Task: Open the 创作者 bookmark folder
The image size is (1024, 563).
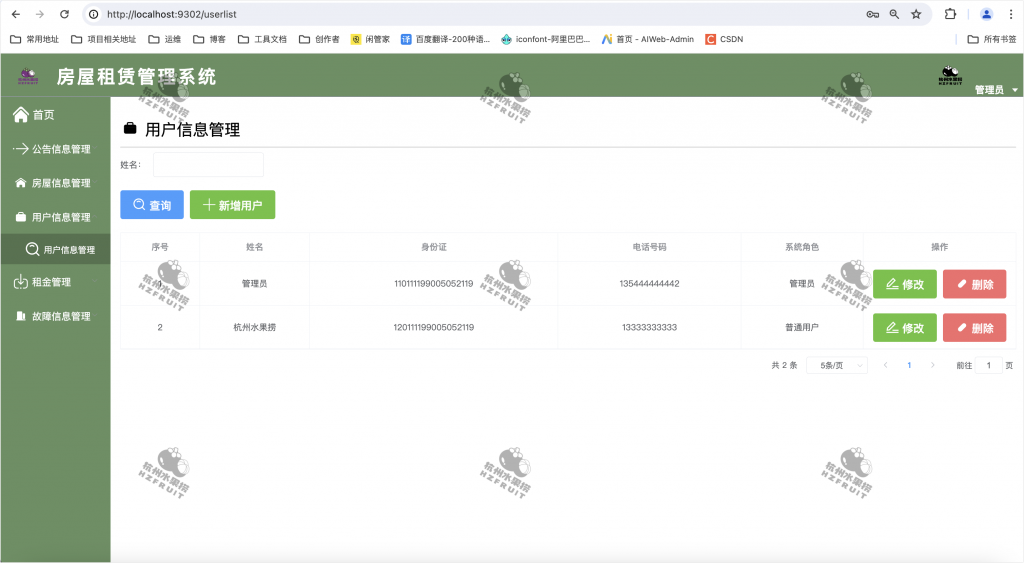Action: pos(319,39)
